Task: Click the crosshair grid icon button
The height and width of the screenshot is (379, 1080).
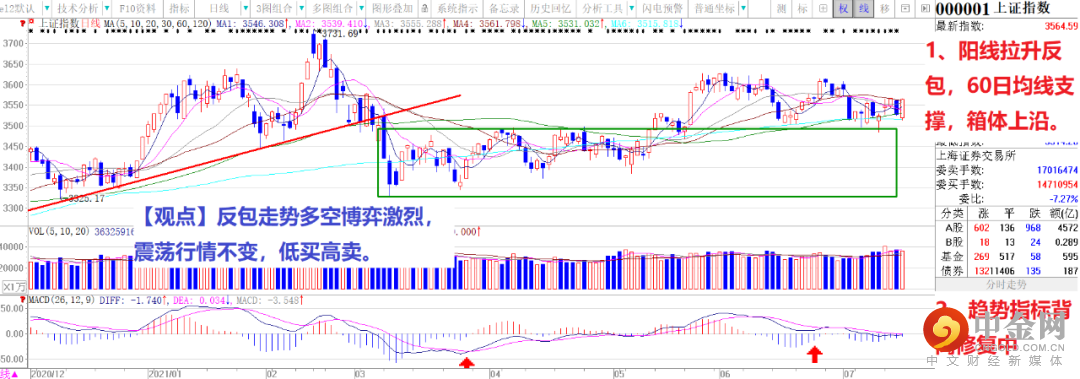Action: [x=822, y=8]
